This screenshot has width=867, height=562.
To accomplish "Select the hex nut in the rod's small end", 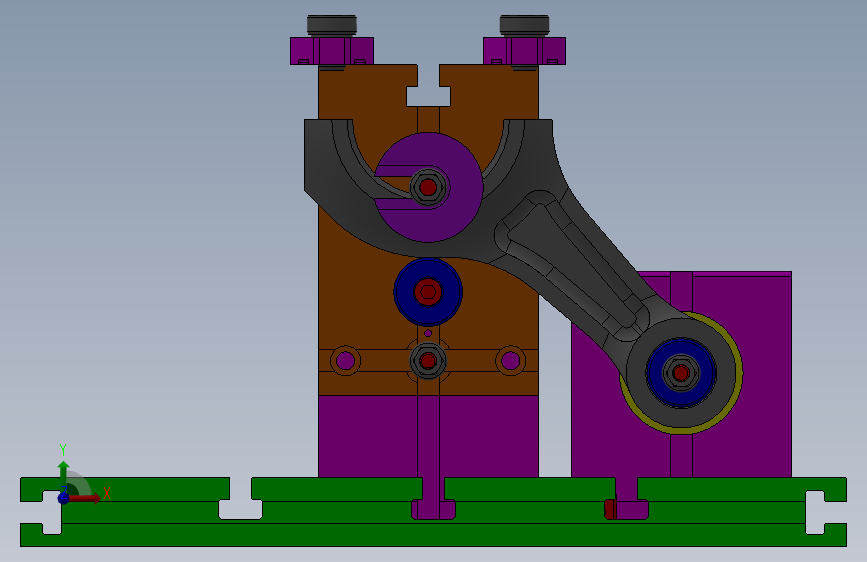I will [681, 373].
